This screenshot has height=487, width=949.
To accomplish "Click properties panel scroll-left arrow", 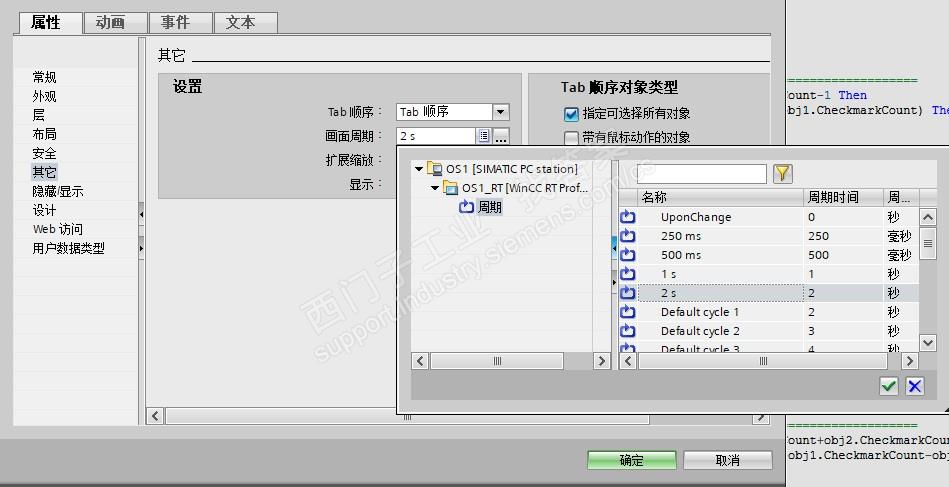I will pyautogui.click(x=156, y=416).
